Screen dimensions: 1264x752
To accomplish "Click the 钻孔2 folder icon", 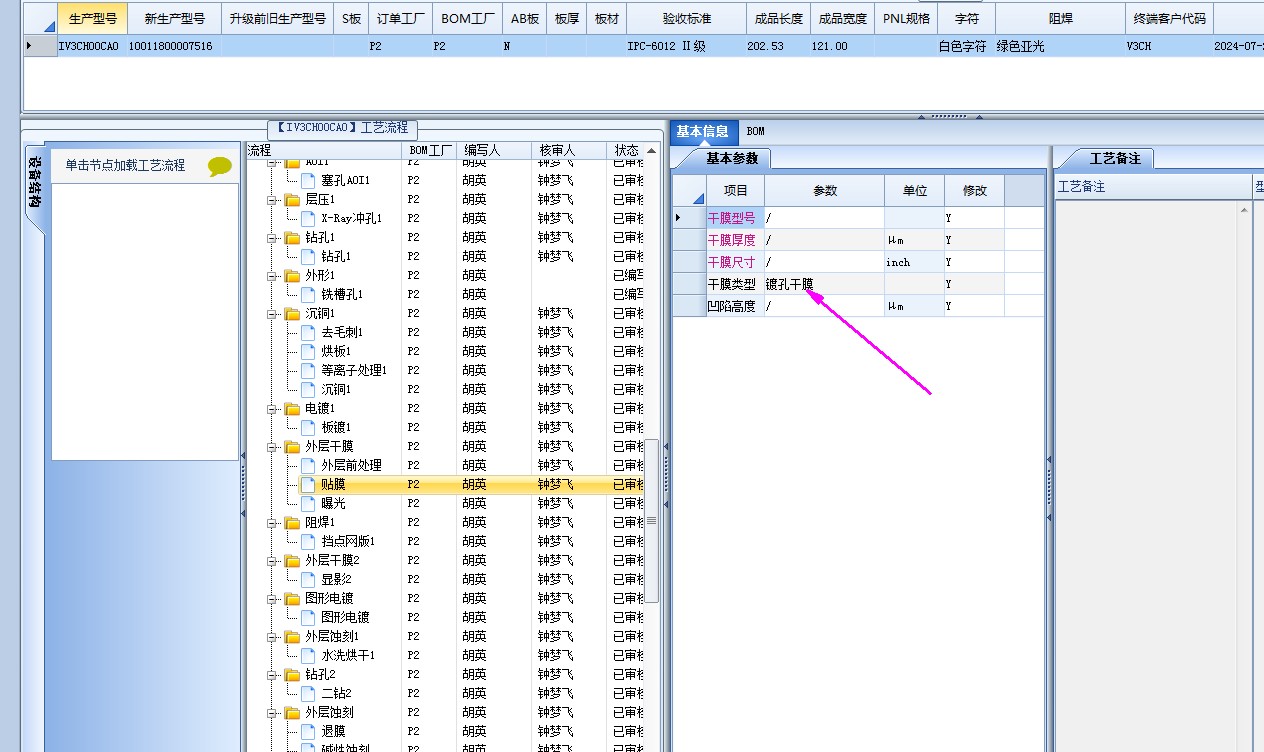I will [x=292, y=674].
